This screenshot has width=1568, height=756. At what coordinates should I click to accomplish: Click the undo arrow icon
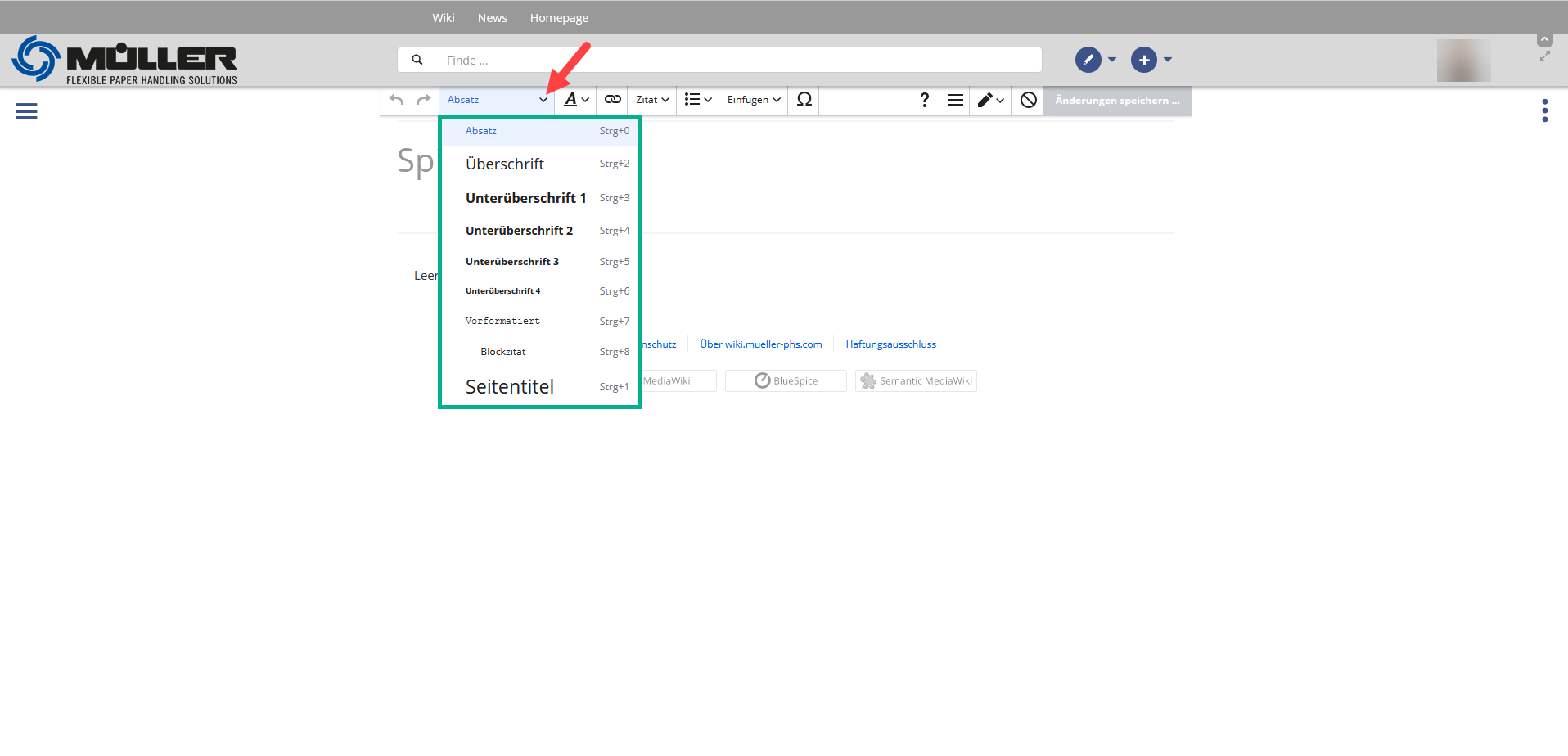397,100
